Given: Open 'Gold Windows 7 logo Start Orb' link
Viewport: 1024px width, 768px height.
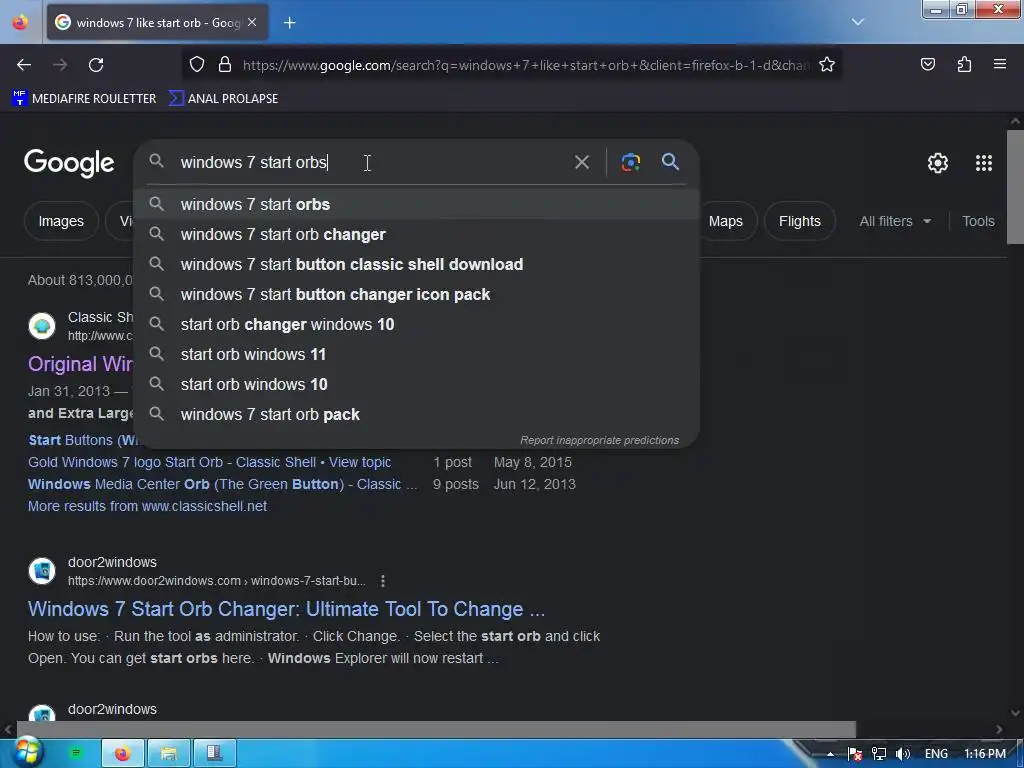Looking at the screenshot, I should pyautogui.click(x=210, y=462).
